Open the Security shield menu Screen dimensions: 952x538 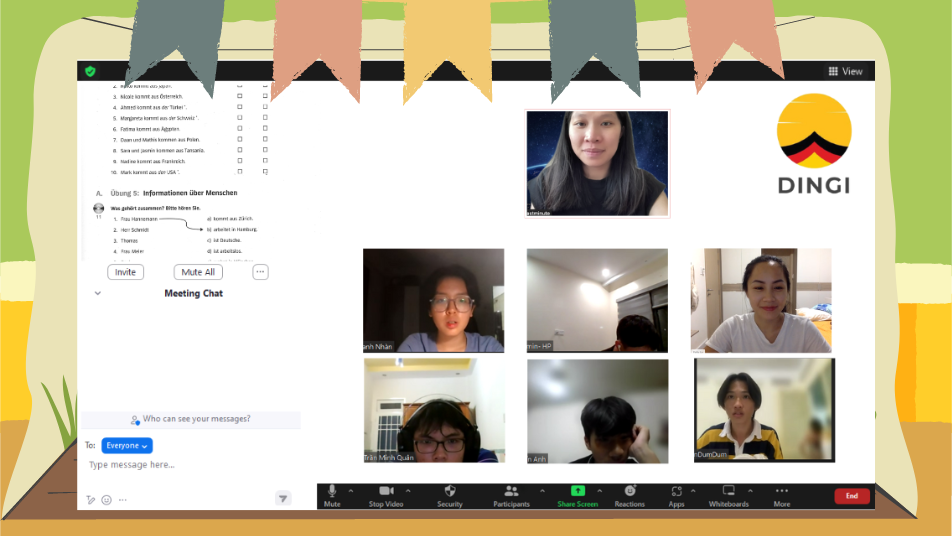(450, 495)
